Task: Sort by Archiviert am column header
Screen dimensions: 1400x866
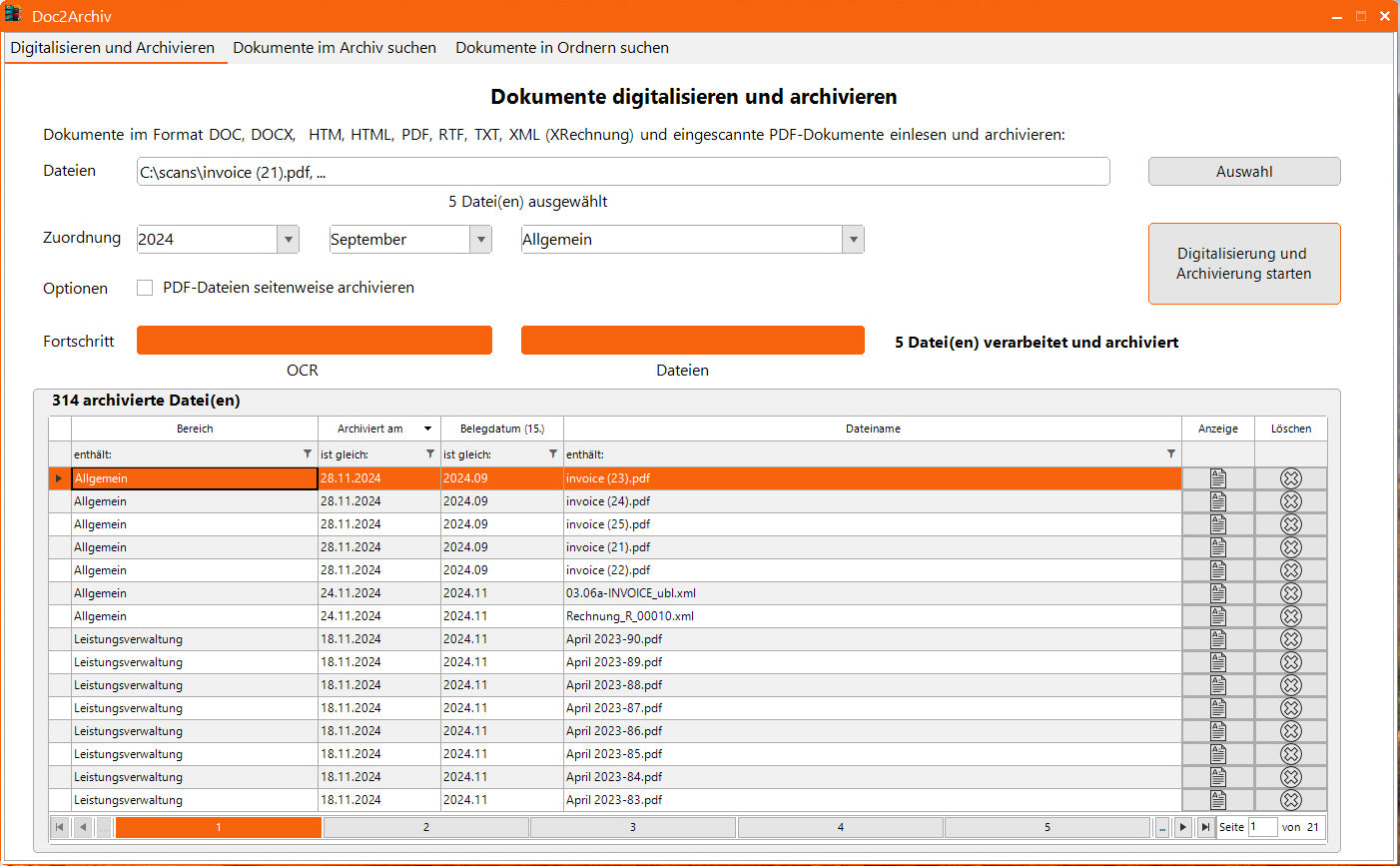Action: [x=370, y=429]
